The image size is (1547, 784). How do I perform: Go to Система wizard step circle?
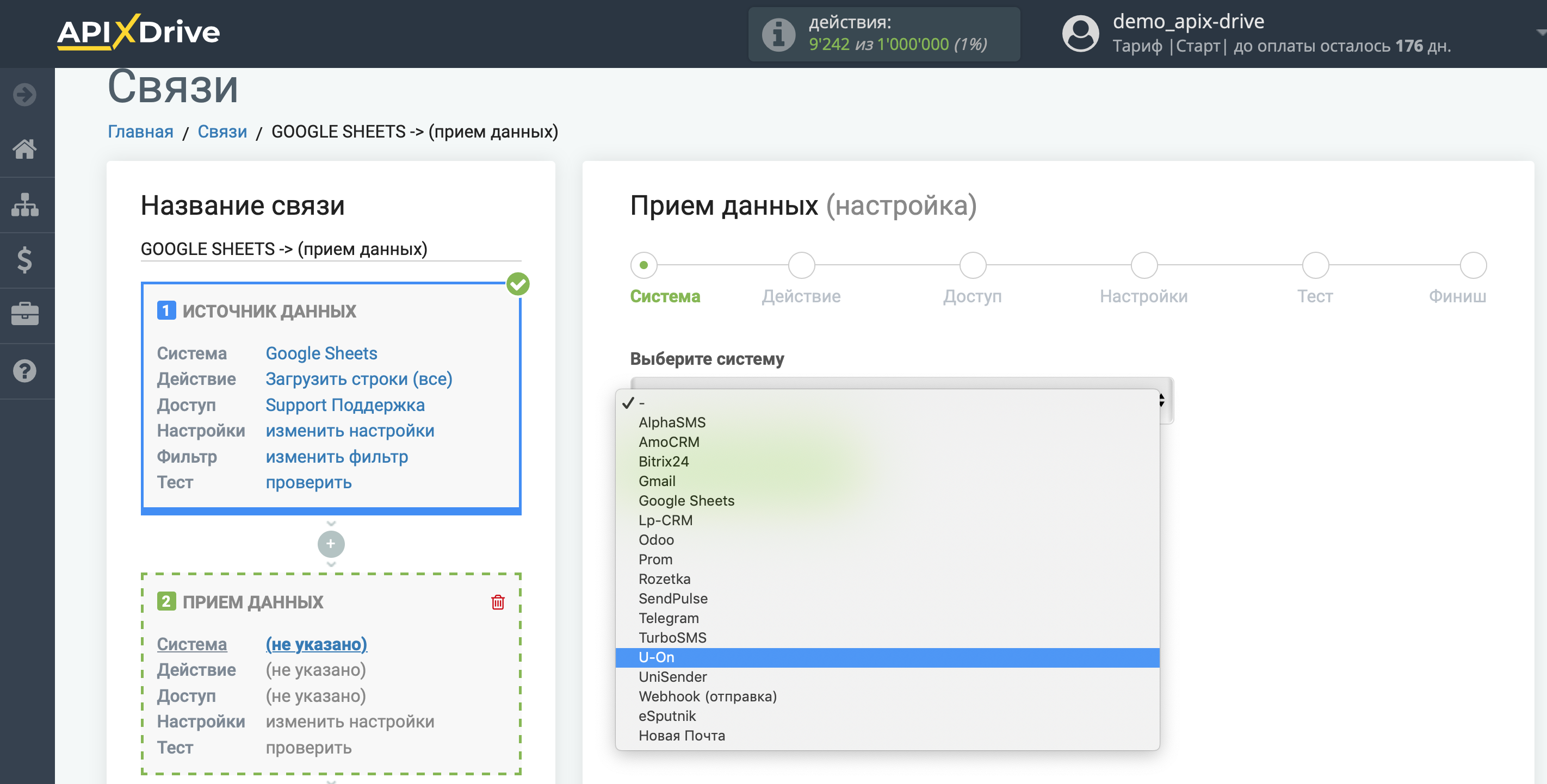644,265
